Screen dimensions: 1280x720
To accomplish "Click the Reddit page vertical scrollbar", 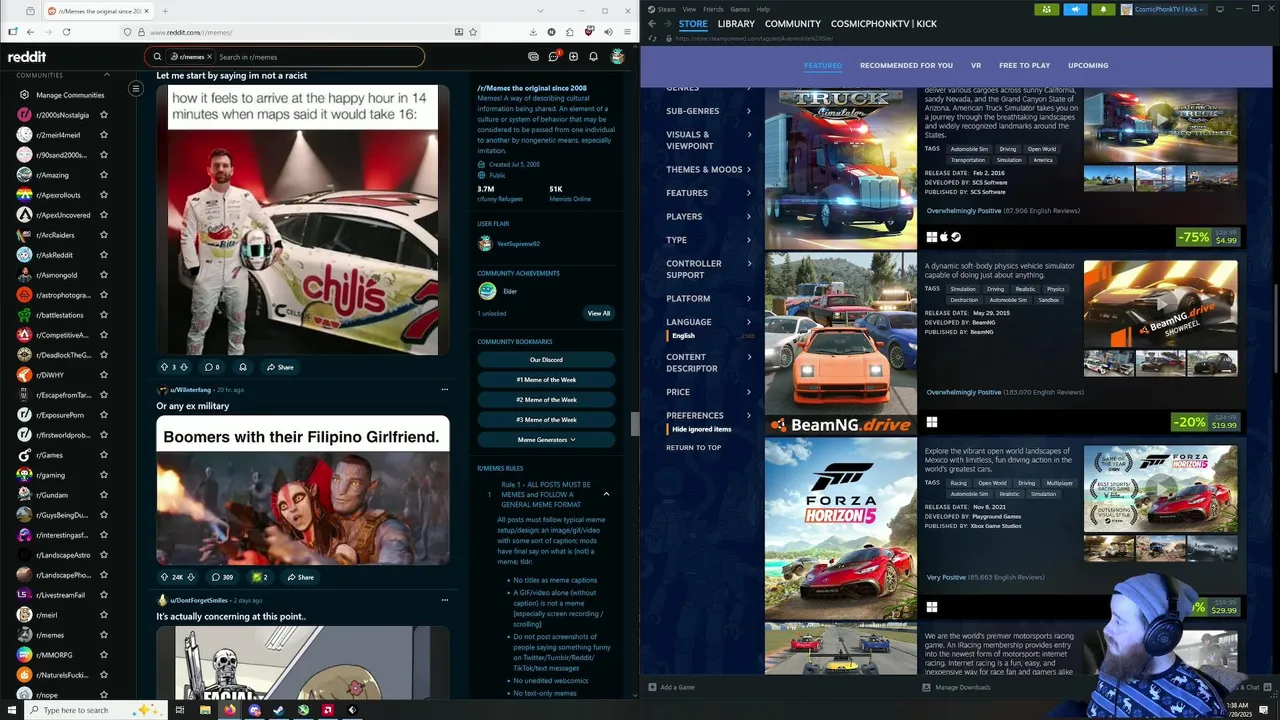I will pos(634,424).
